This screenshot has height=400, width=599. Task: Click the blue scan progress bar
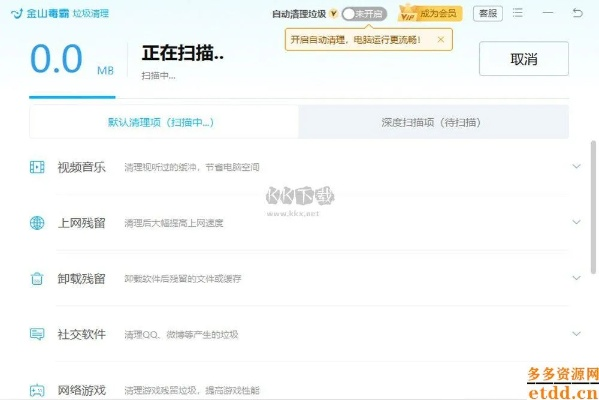(72, 97)
